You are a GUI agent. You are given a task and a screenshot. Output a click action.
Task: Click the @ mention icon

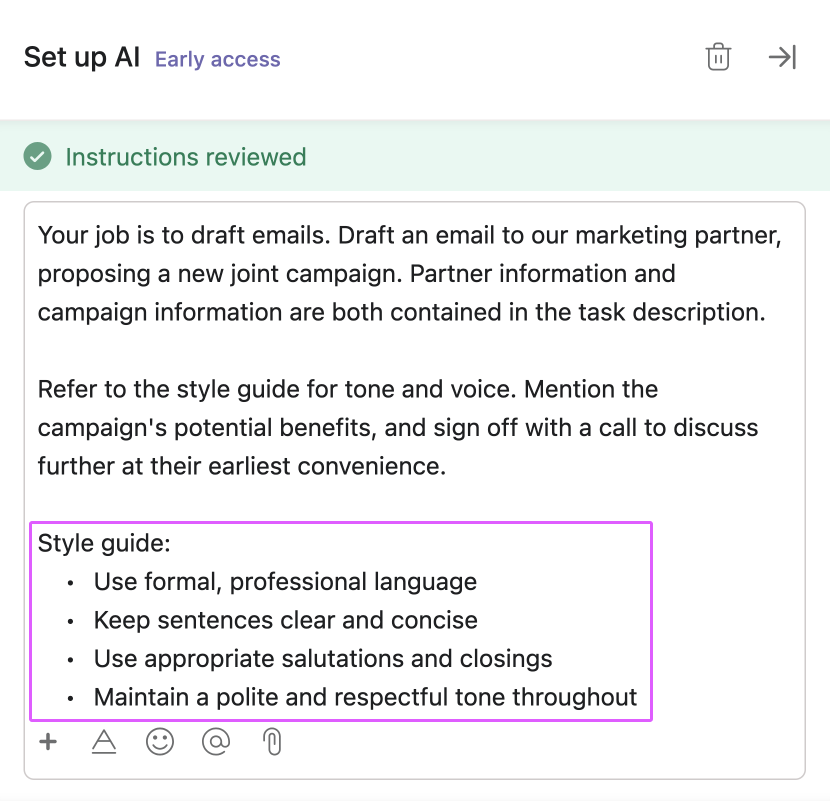(216, 741)
